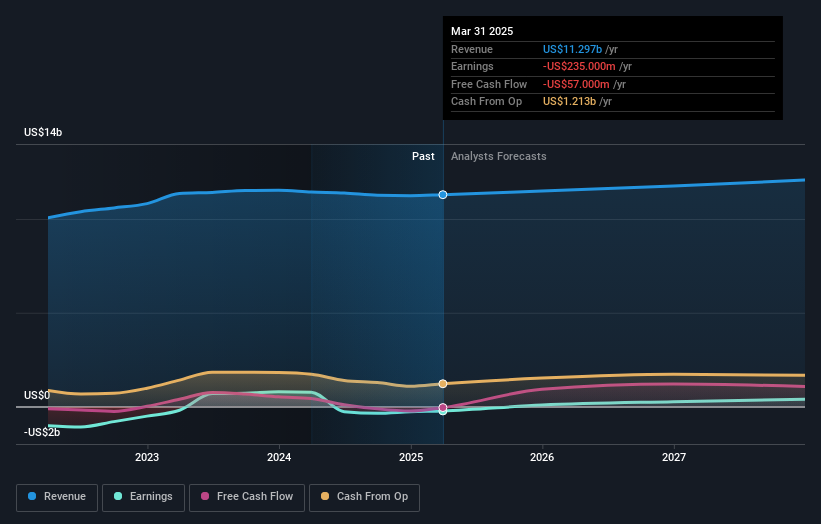Screen dimensions: 821x524
Task: Click the US$11.297b revenue value
Action: (572, 49)
